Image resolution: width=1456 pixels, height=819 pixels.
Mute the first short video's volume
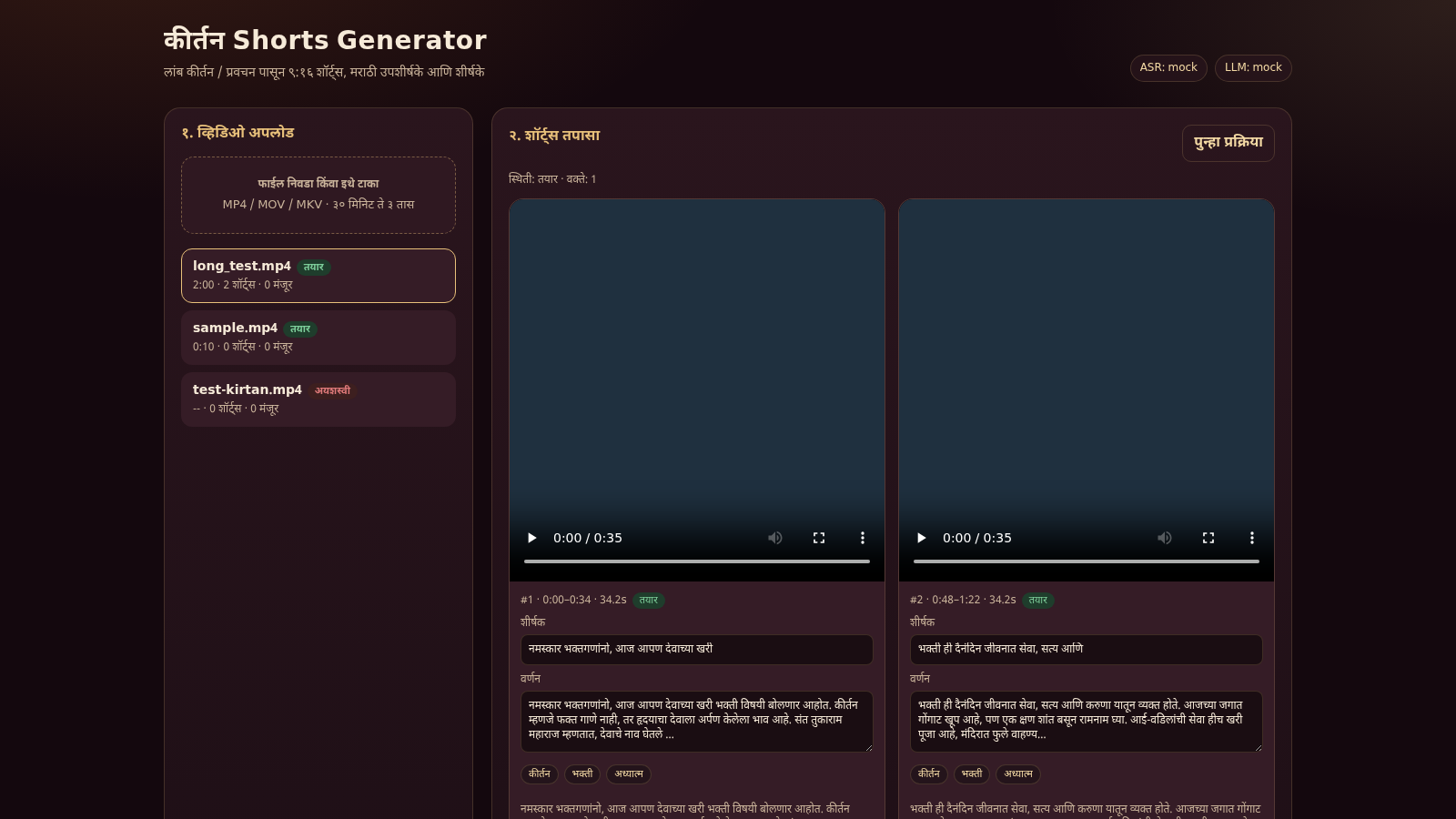click(775, 538)
